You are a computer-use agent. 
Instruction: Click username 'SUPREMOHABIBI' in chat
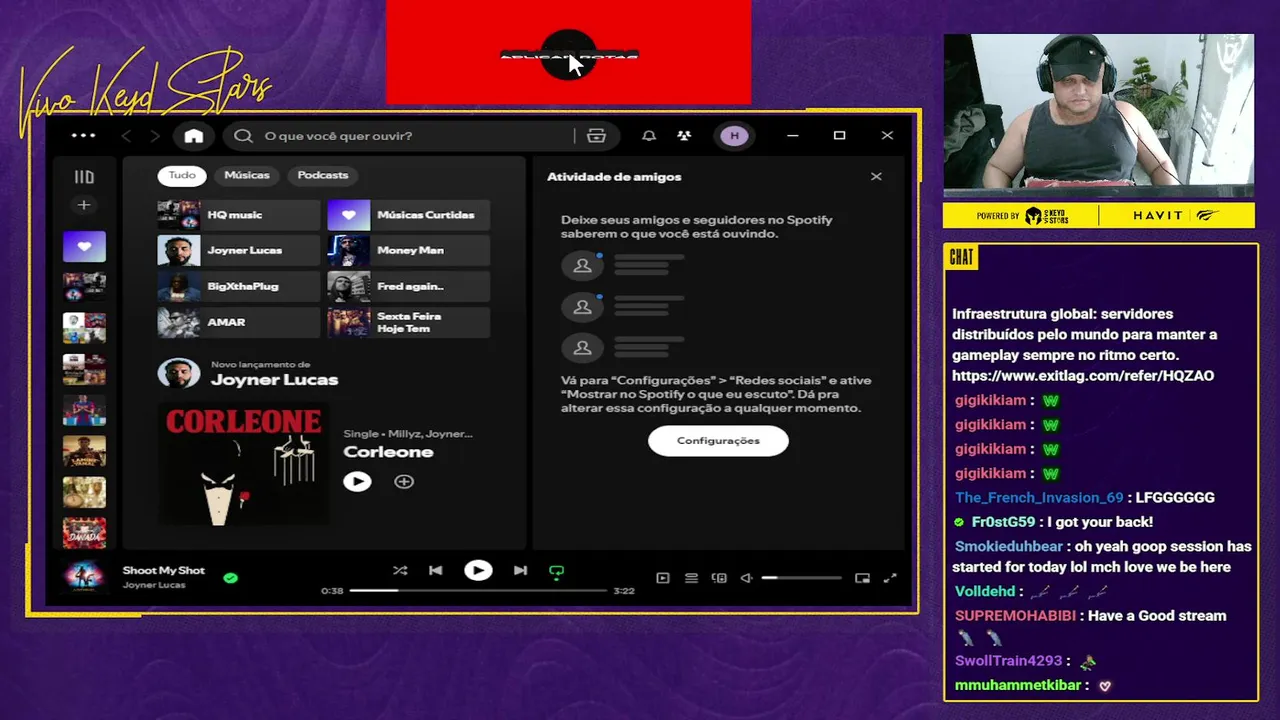[1015, 616]
